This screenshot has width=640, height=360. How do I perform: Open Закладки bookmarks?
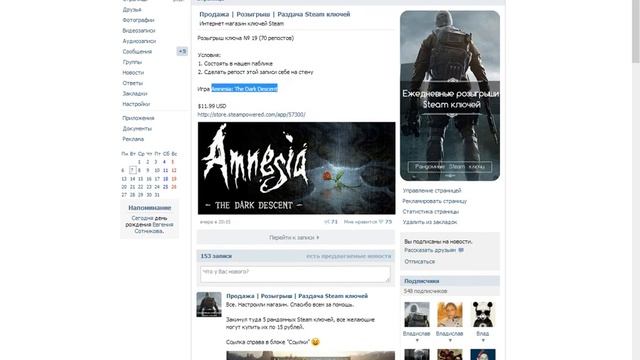pyautogui.click(x=135, y=93)
